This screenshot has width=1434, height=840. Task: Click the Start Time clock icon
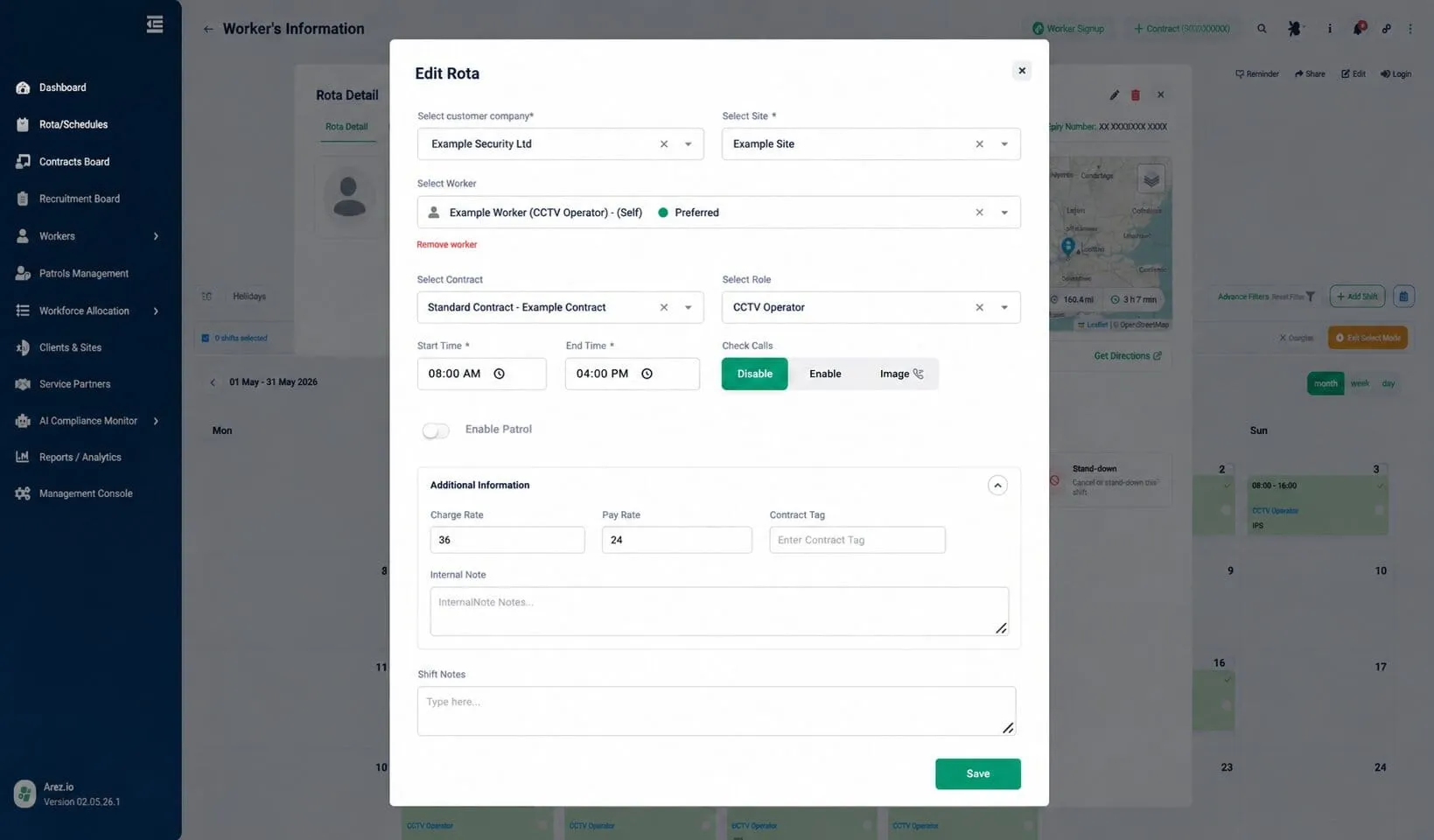point(500,374)
